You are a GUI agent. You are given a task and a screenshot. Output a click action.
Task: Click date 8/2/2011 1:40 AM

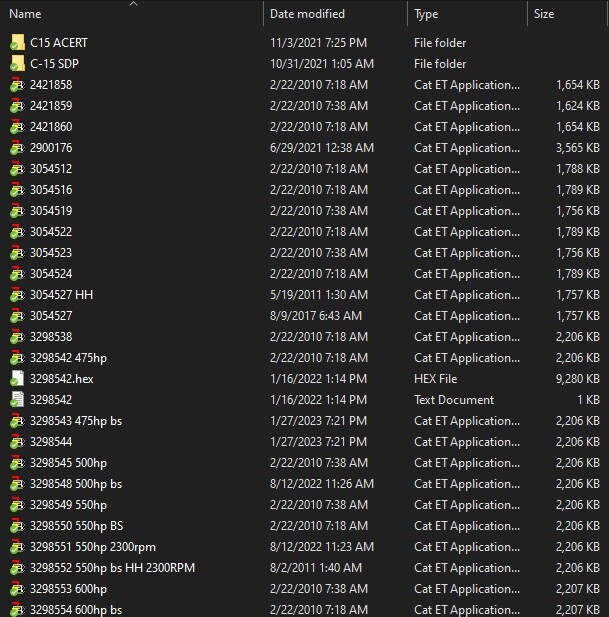(316, 568)
